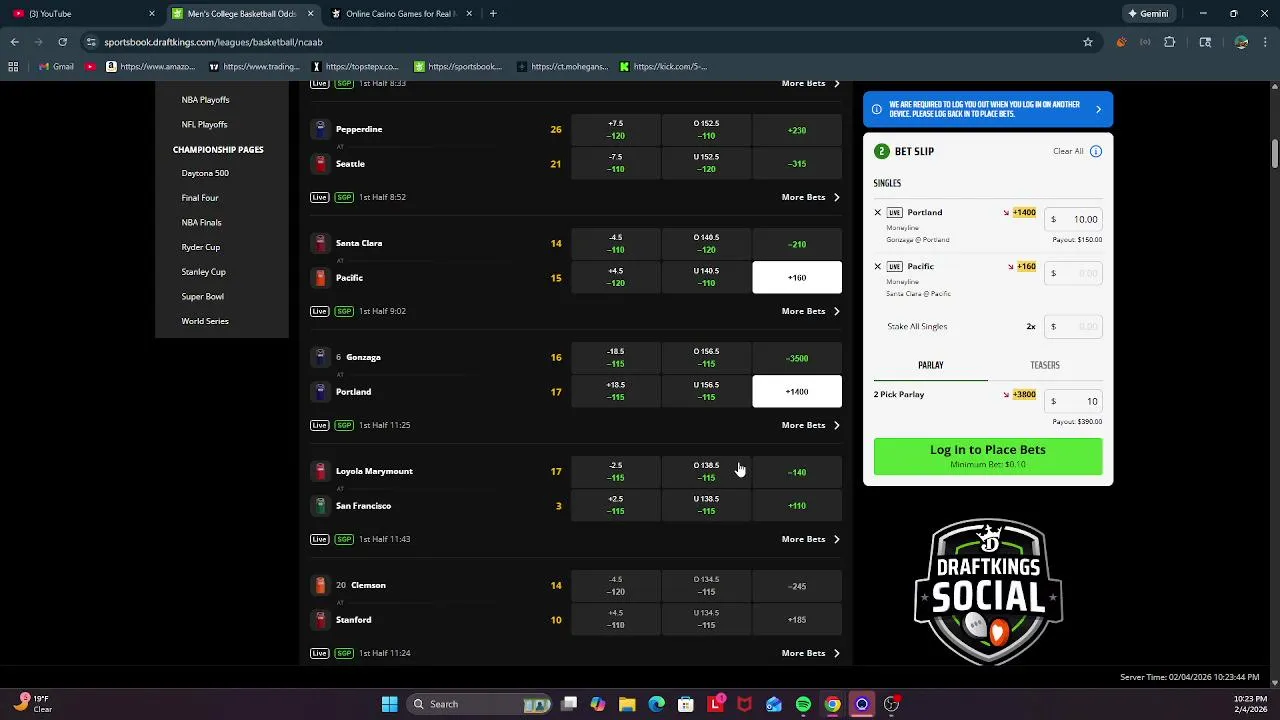Expand More Bets for Clemson at Stanford
The image size is (1280, 720).
(810, 653)
